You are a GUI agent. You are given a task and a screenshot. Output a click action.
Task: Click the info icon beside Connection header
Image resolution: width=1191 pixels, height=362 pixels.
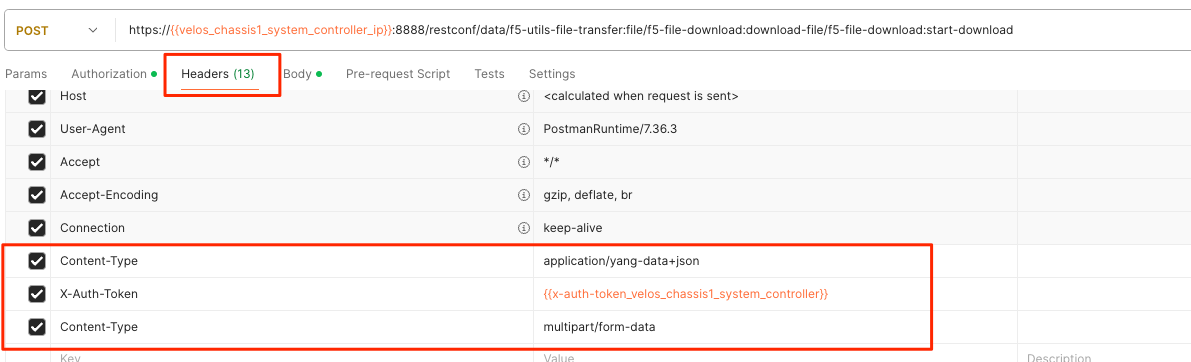pos(523,228)
